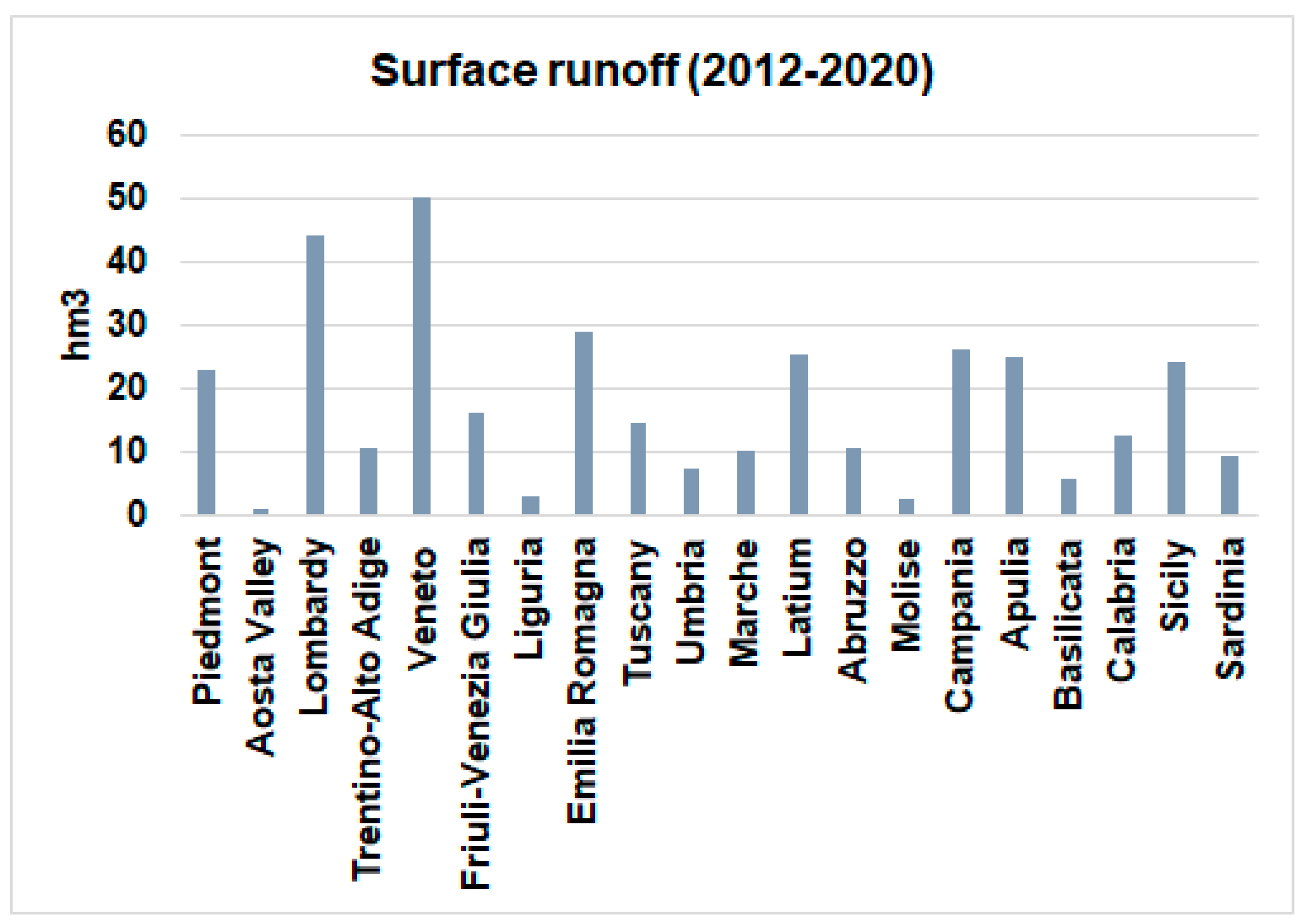Click the Friuli-Venezia Giulia axis label
The height and width of the screenshot is (924, 1303).
(x=475, y=712)
